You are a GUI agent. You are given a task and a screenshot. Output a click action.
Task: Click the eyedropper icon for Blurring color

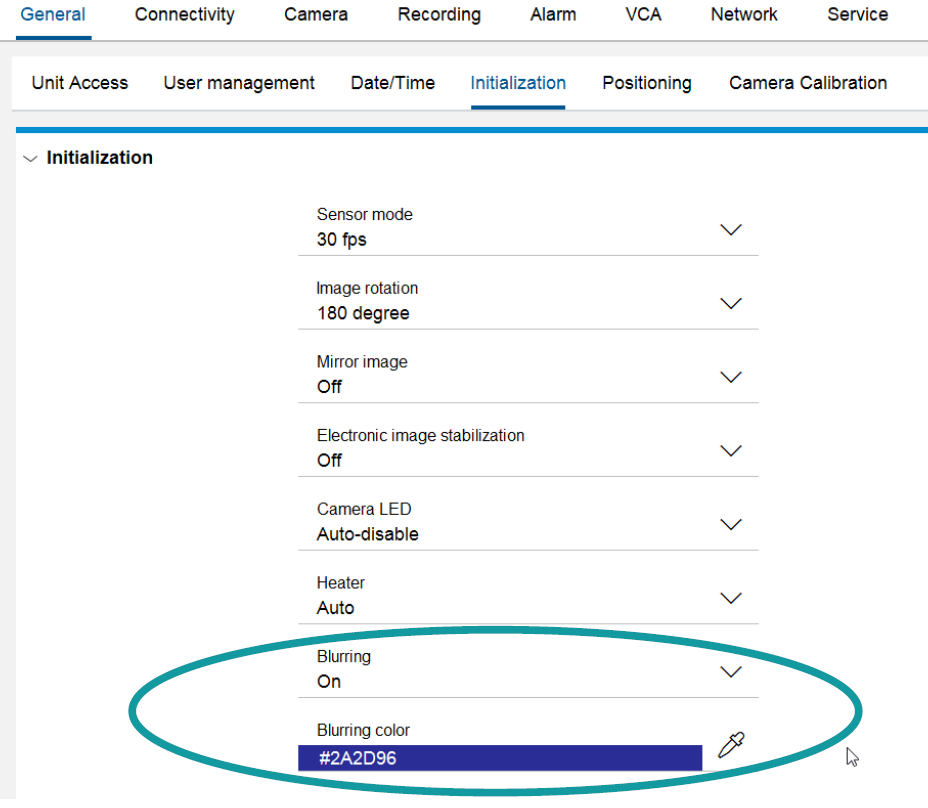click(x=731, y=745)
